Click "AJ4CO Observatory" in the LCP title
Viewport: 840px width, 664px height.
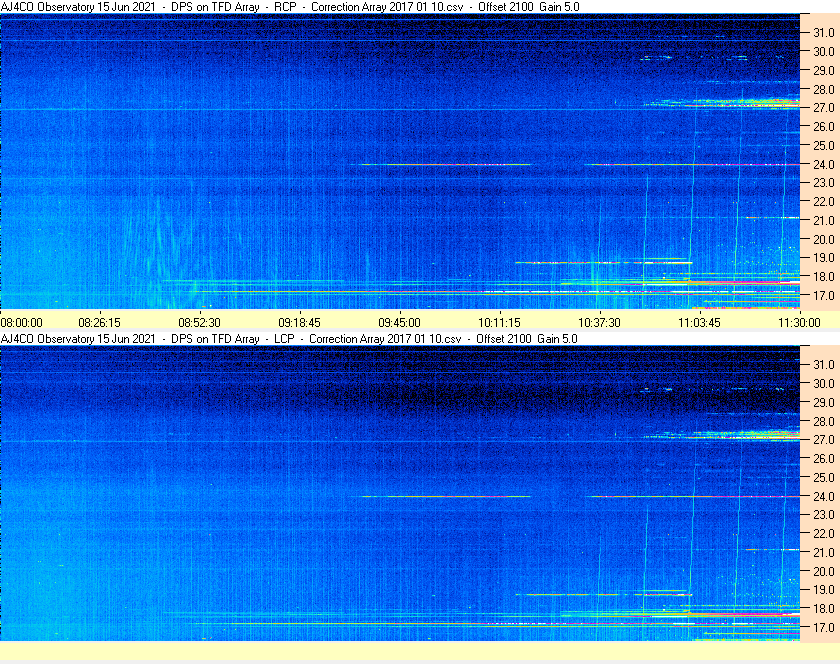48,339
